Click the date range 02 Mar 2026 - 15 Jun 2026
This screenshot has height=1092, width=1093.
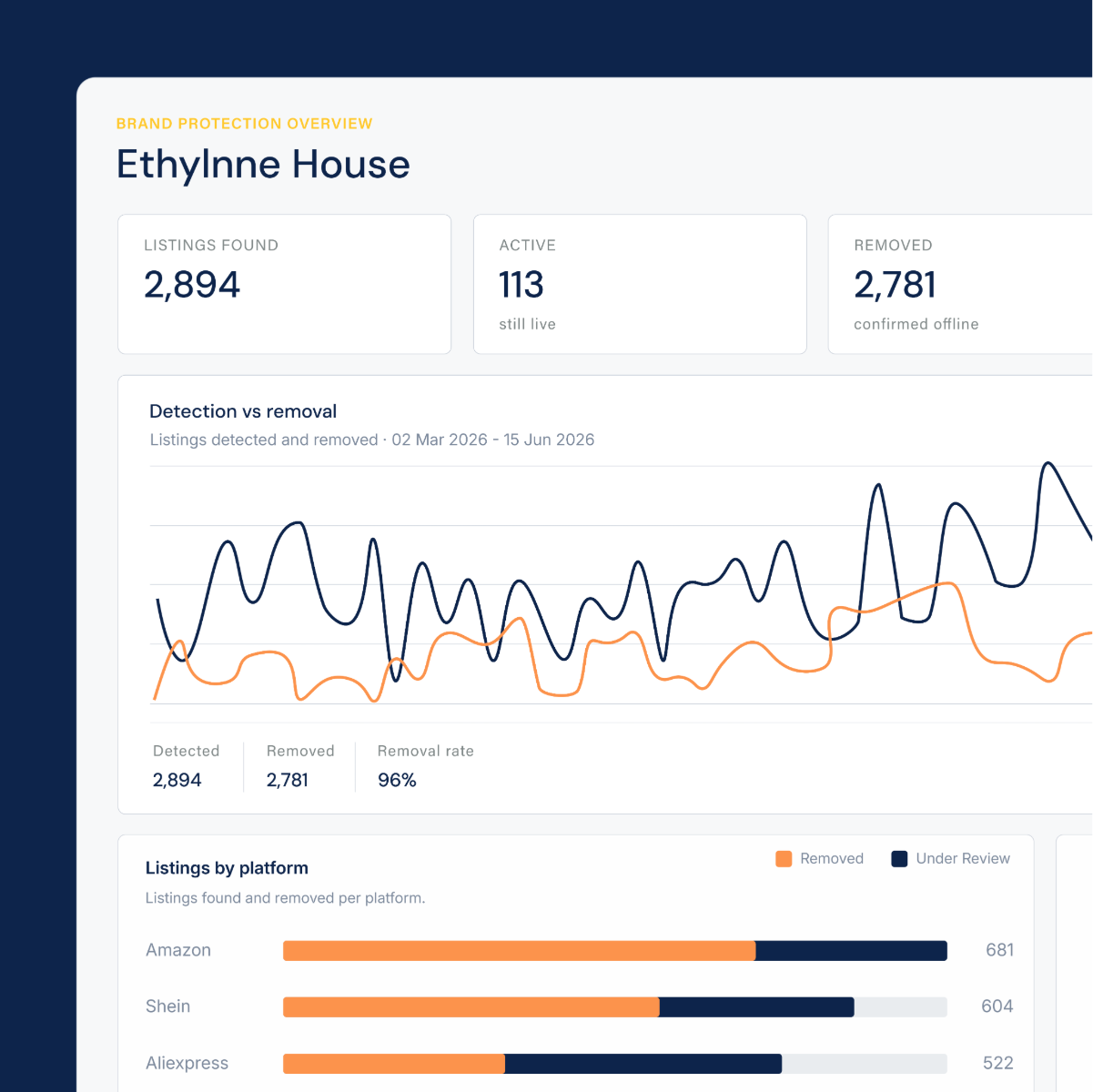tap(493, 440)
